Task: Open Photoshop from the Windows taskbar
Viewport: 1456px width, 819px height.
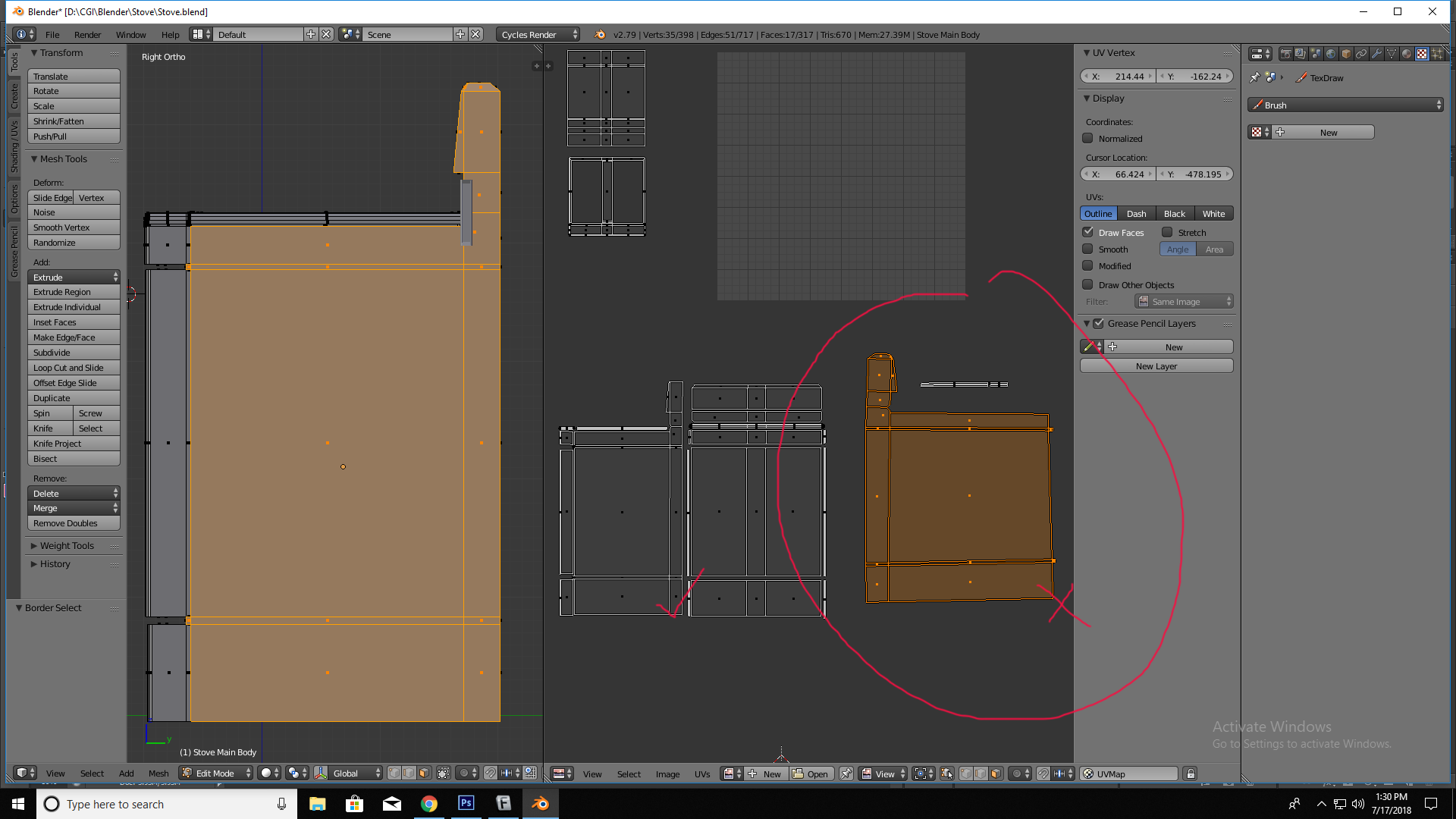Action: [x=466, y=804]
